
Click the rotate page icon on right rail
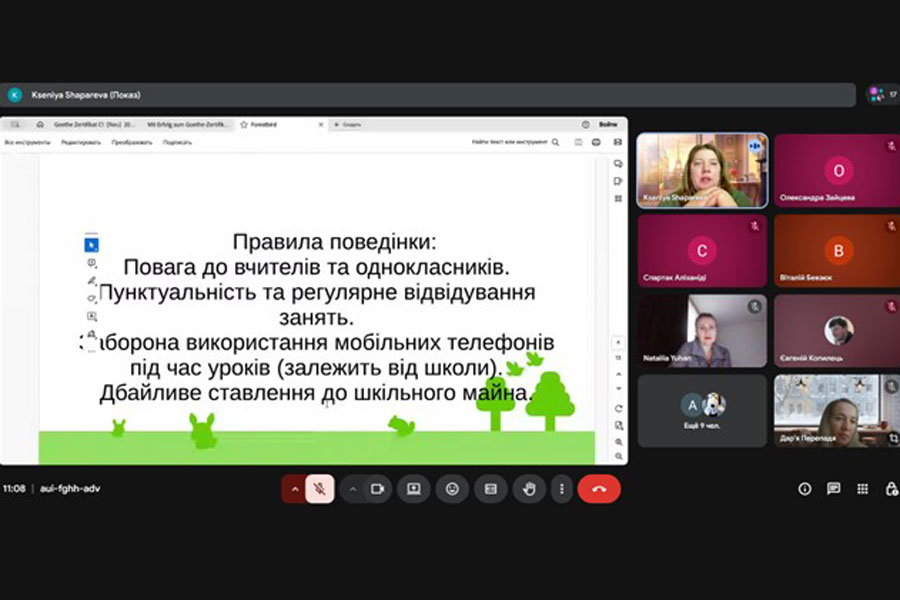click(x=618, y=409)
